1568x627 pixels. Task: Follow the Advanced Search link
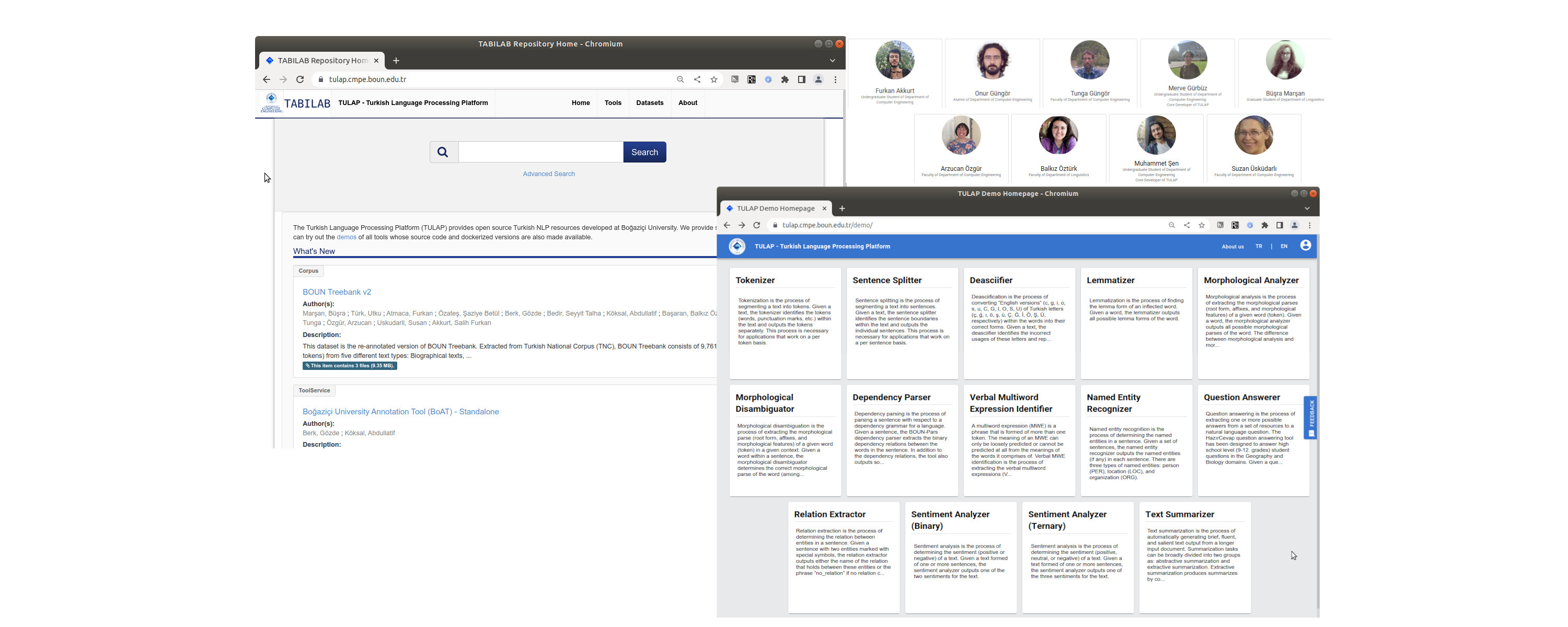tap(548, 174)
